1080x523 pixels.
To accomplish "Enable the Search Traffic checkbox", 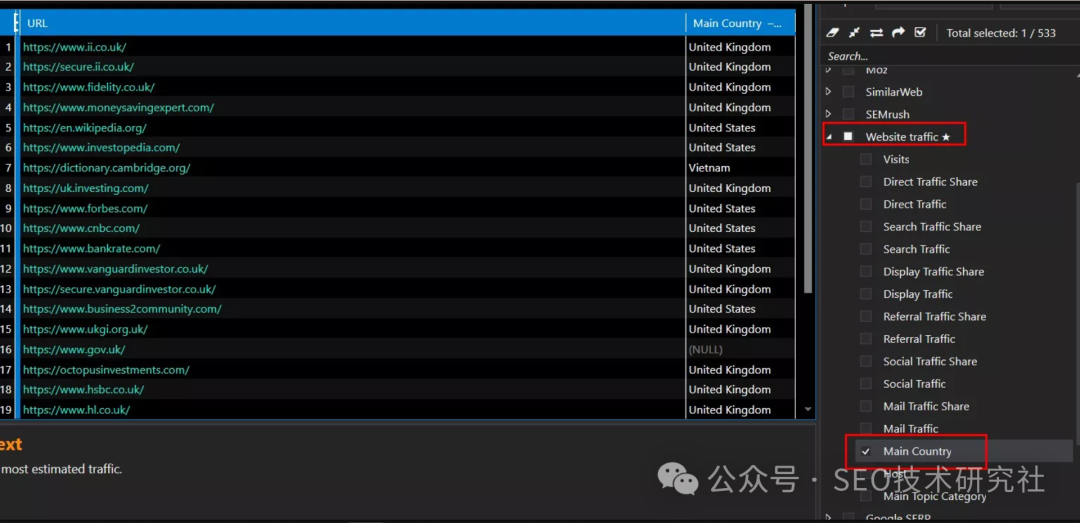I will coord(866,249).
